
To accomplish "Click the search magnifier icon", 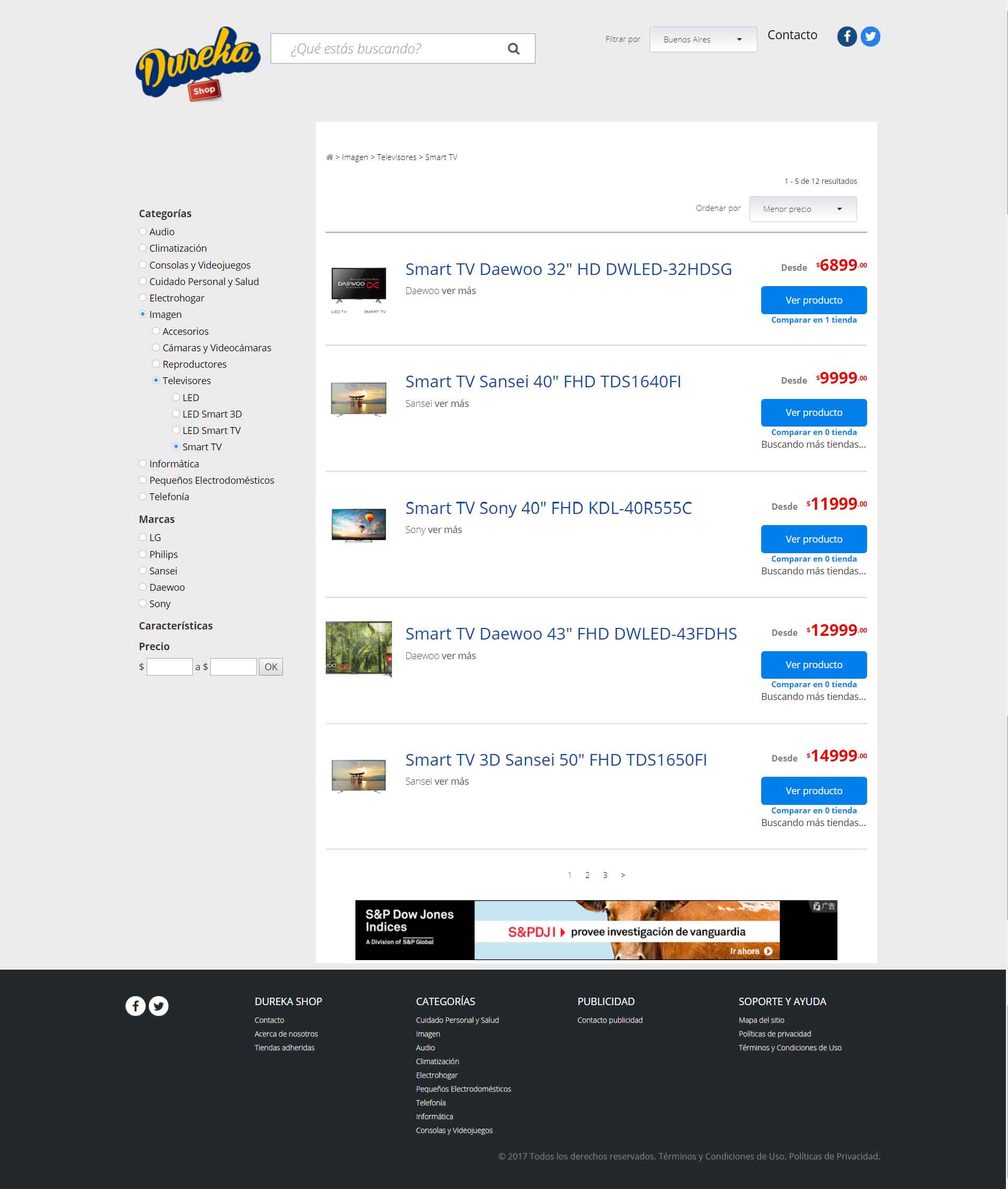I will click(513, 49).
